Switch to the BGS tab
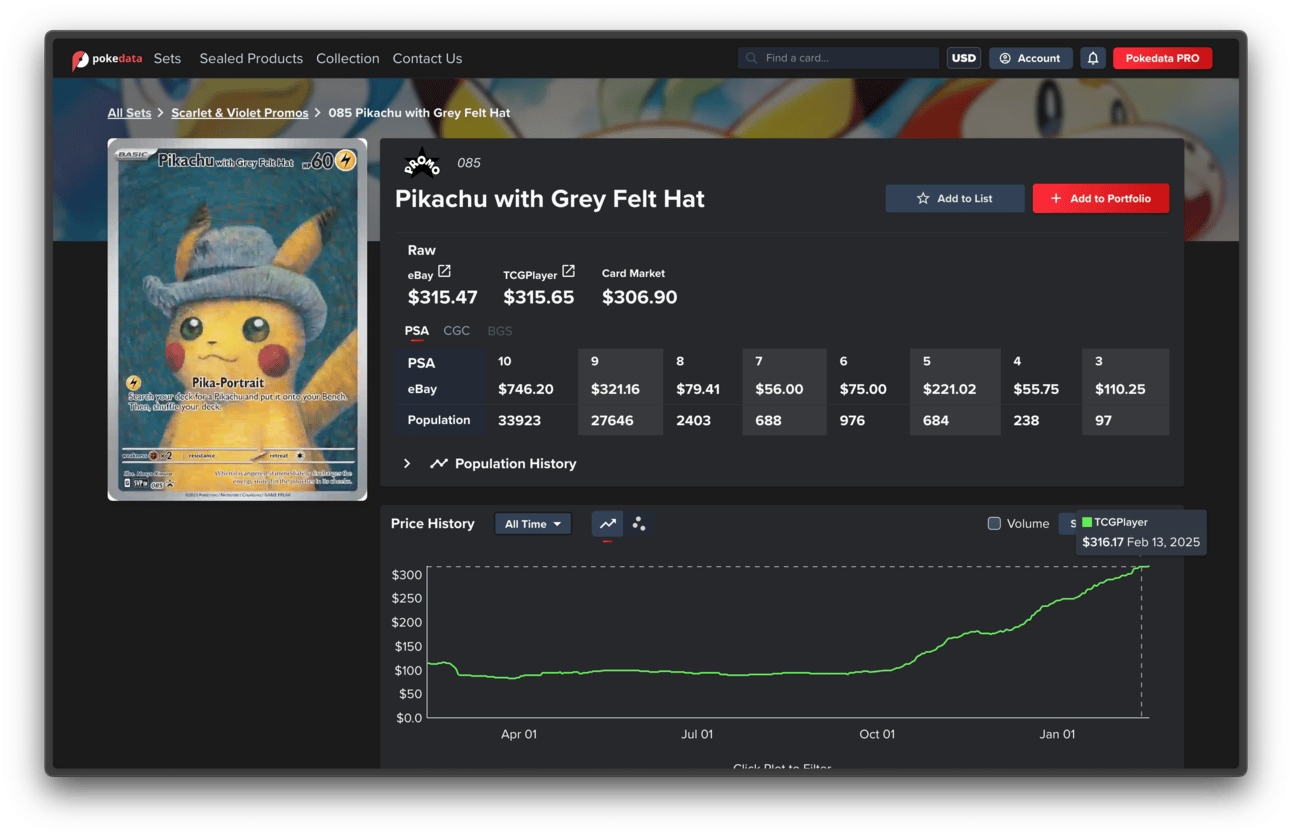Image resolution: width=1292 pixels, height=836 pixels. [500, 331]
